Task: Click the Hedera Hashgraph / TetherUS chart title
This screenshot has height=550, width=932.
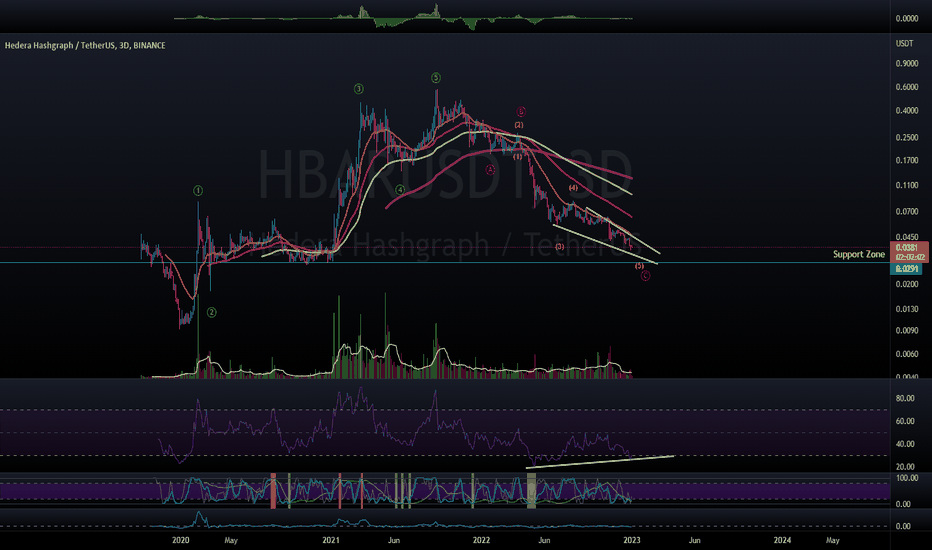Action: click(x=85, y=45)
